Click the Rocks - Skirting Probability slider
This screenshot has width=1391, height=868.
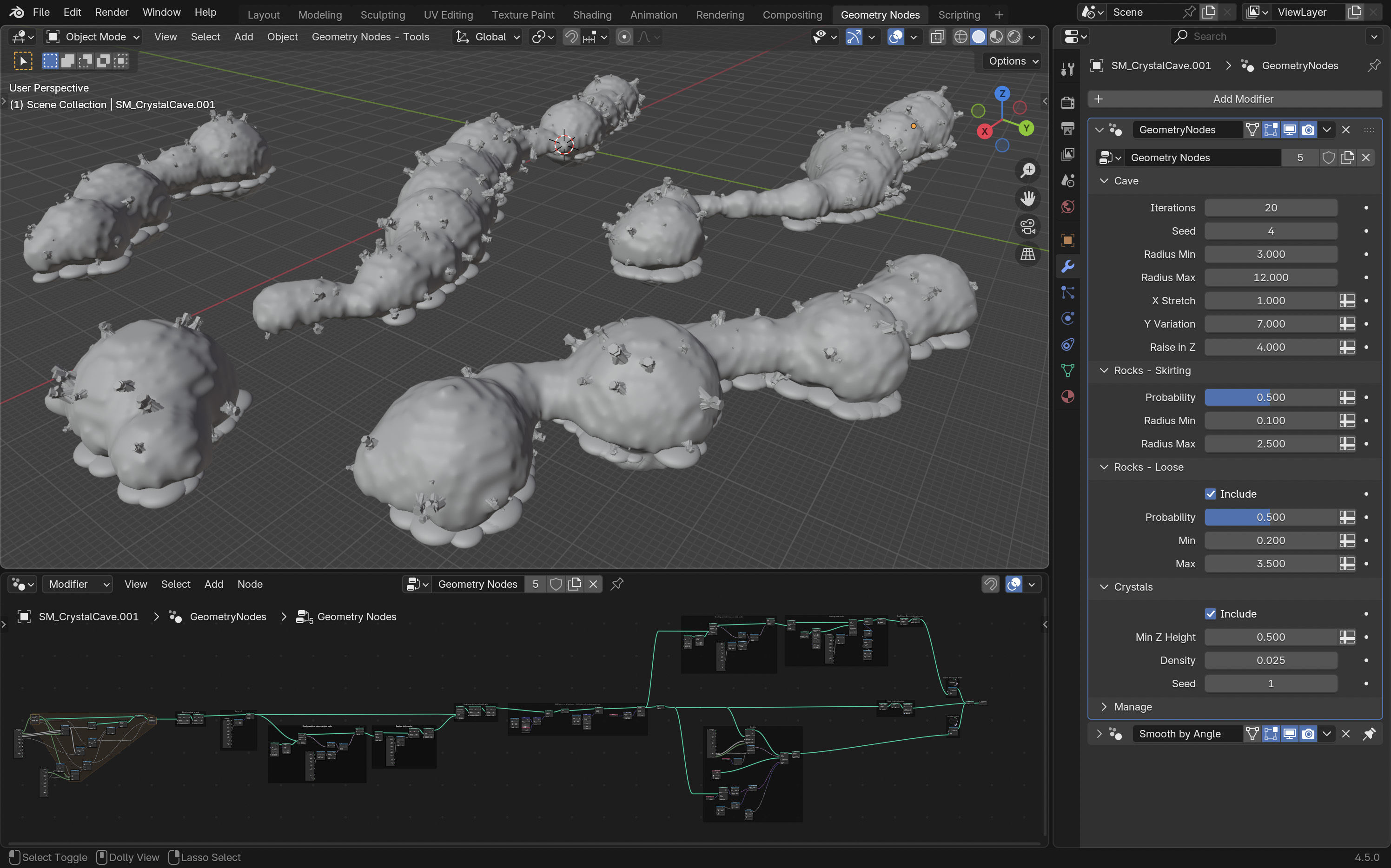click(1271, 397)
